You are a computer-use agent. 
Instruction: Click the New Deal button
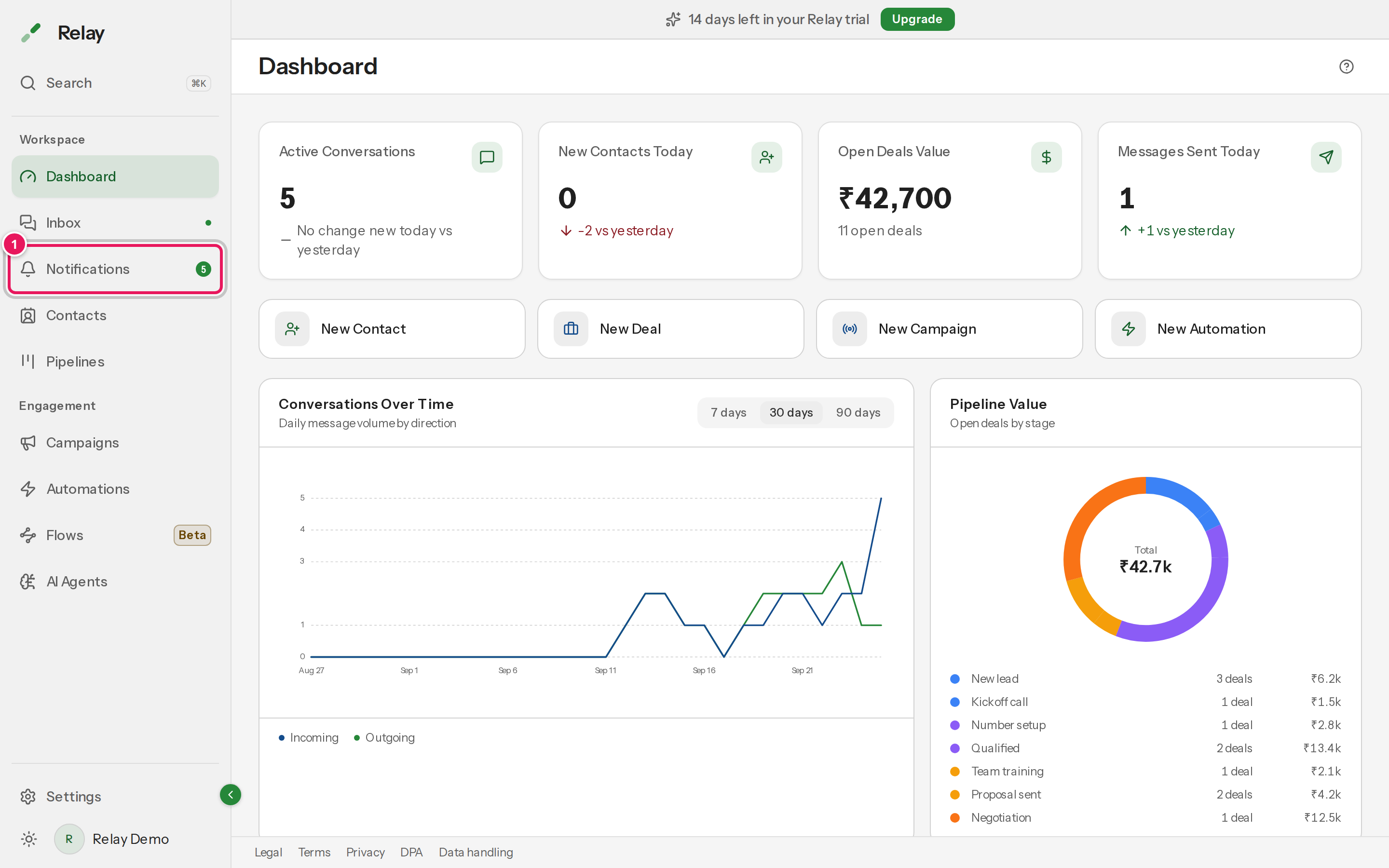[670, 329]
